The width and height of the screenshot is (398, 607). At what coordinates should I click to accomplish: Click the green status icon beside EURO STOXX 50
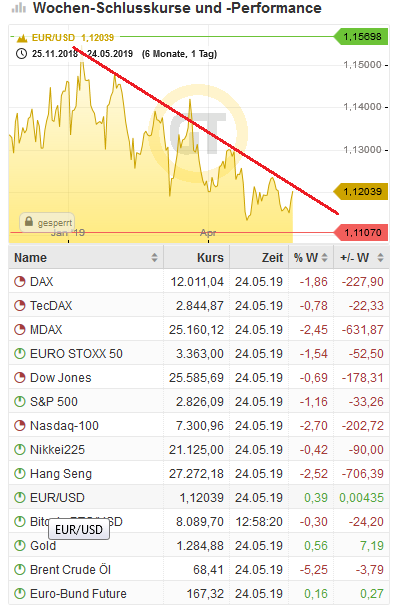[20, 353]
